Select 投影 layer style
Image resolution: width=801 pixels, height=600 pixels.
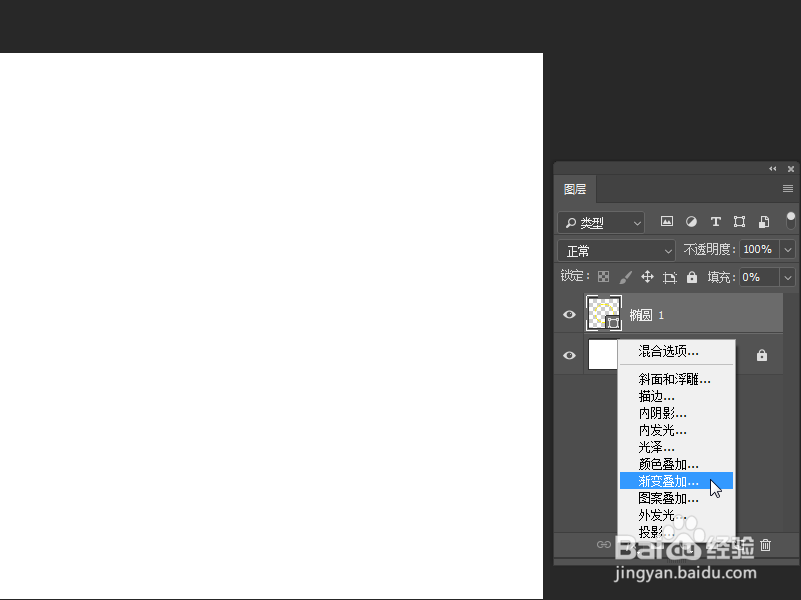coord(676,532)
